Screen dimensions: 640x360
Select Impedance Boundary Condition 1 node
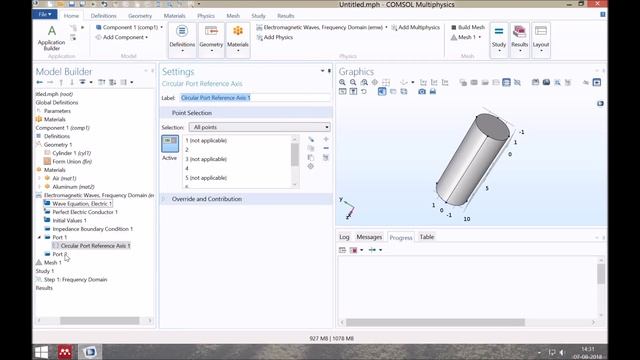[92, 229]
